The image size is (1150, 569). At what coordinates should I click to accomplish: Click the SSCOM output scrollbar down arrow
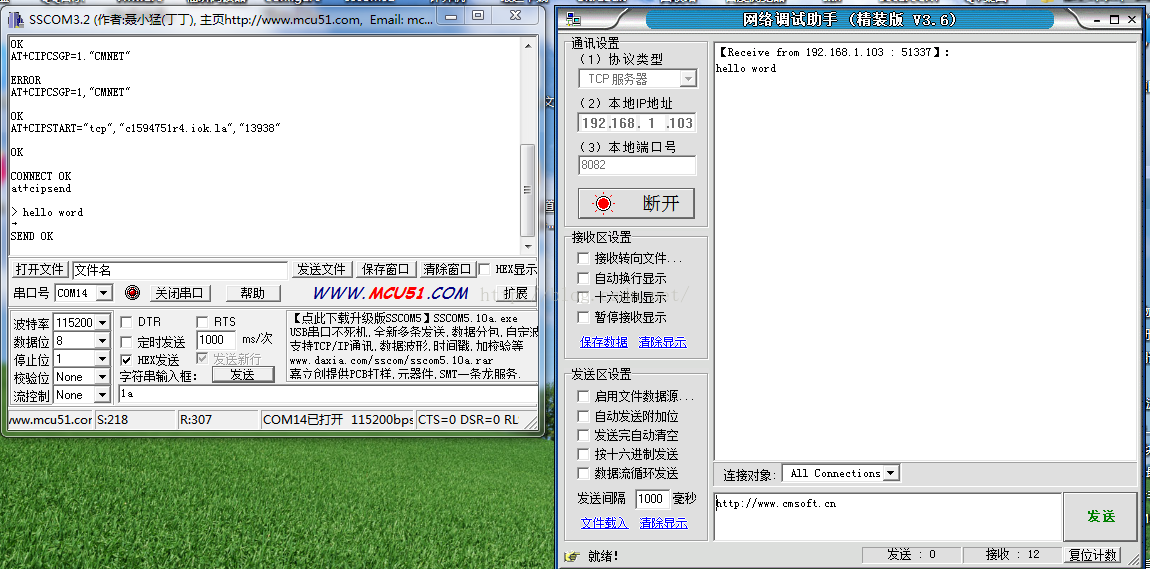click(x=527, y=247)
